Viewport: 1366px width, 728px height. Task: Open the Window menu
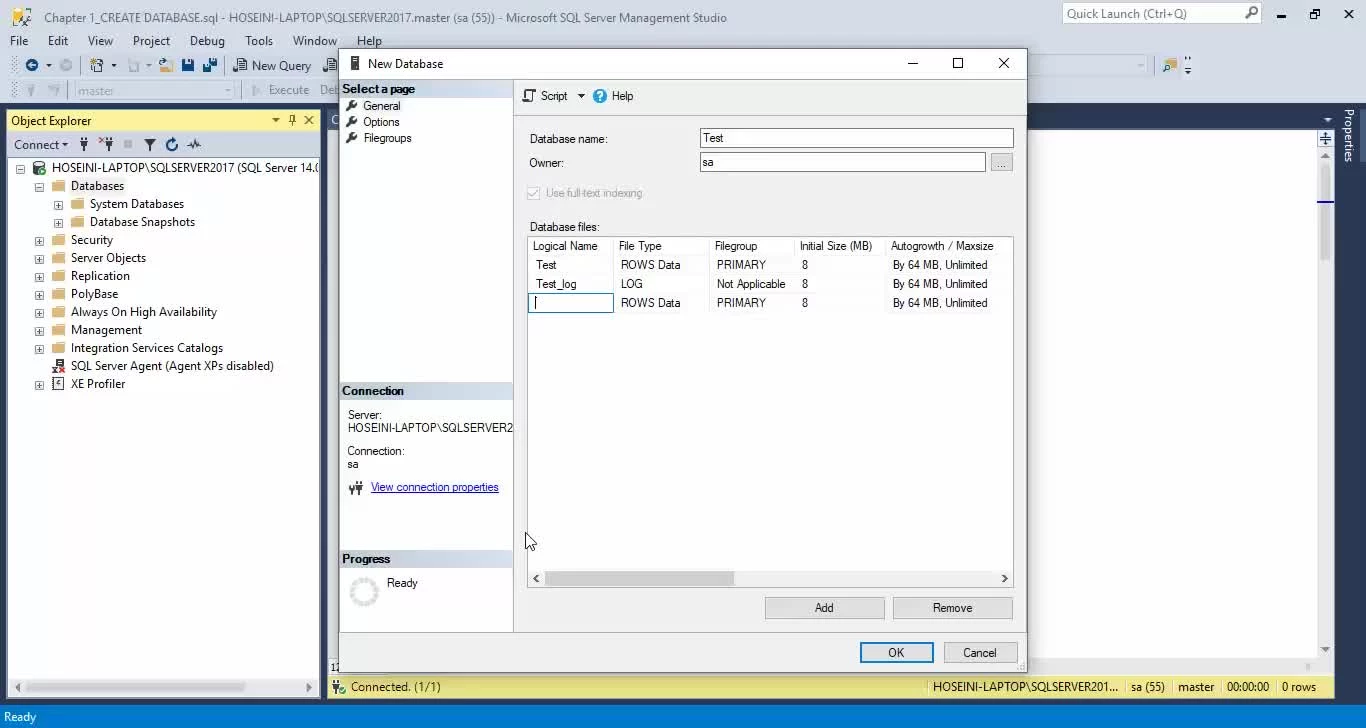point(314,41)
